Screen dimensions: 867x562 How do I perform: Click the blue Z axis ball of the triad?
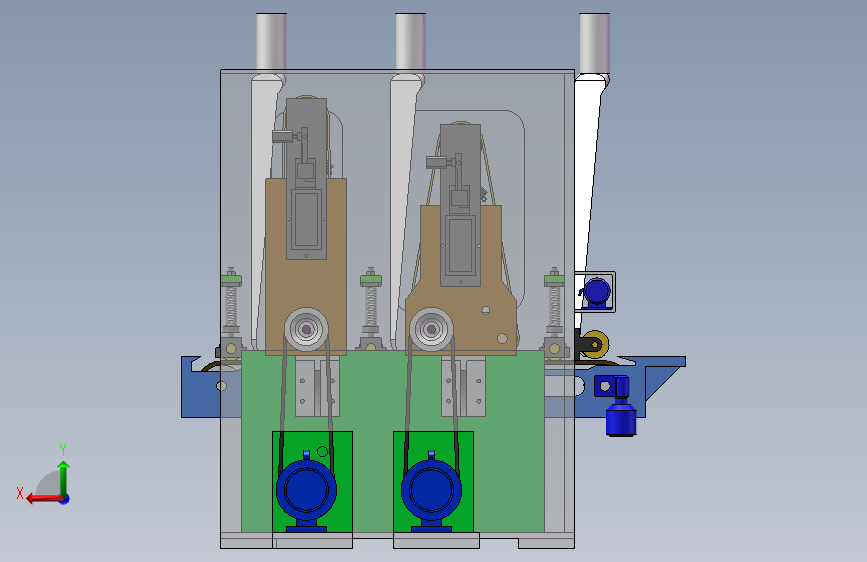(65, 499)
